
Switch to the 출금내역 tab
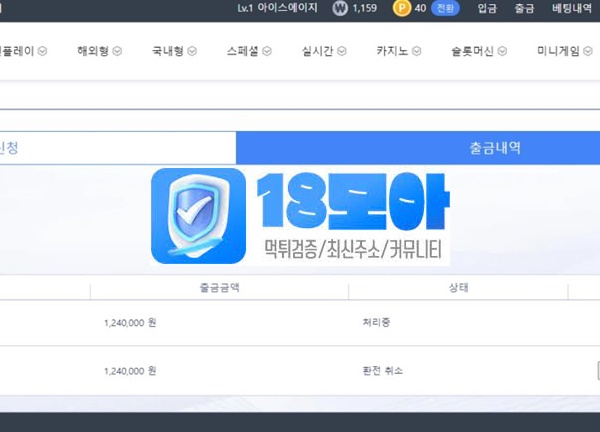coord(418,148)
